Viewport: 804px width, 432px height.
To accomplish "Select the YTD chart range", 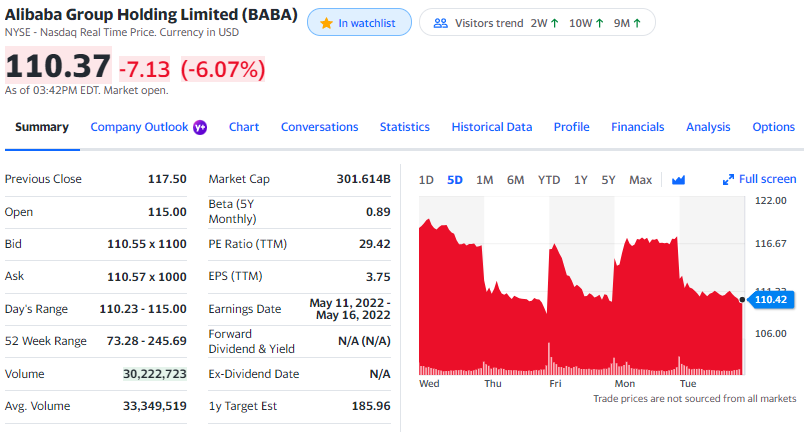I will coord(549,180).
